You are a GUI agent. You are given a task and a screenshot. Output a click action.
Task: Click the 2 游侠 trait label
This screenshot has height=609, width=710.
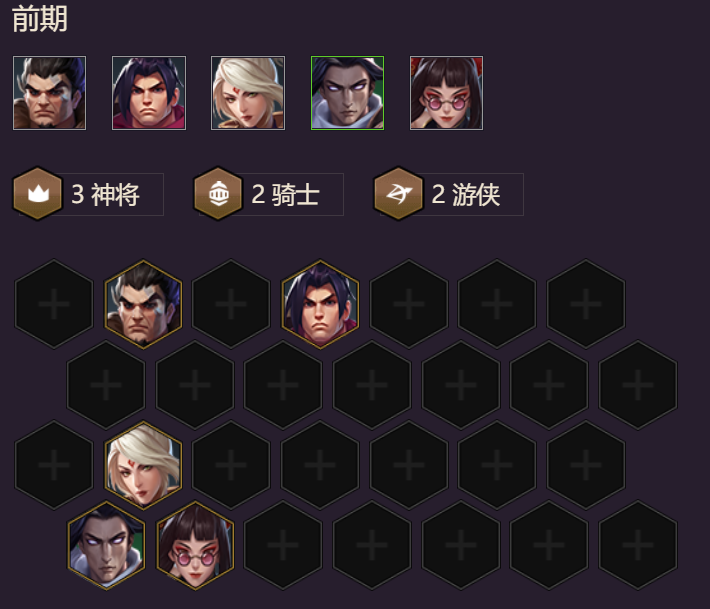click(465, 195)
